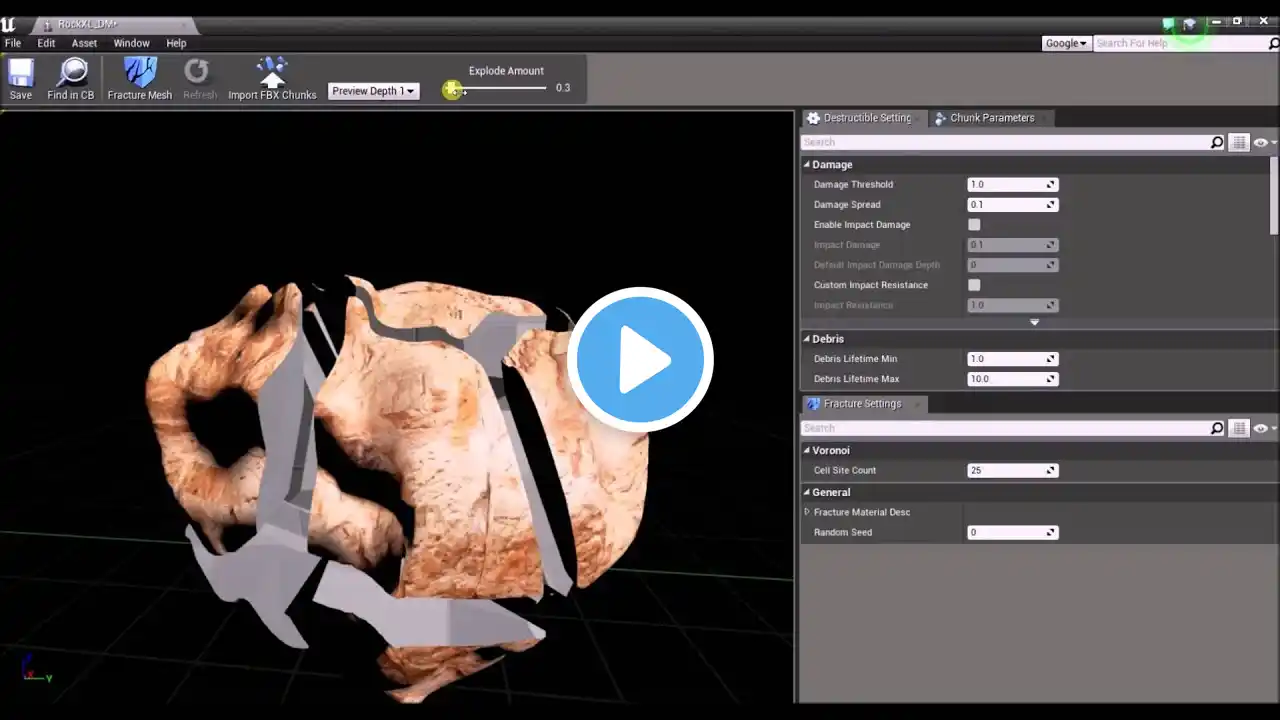Click the Explode Amount slider handle
The image size is (1280, 720).
click(453, 90)
